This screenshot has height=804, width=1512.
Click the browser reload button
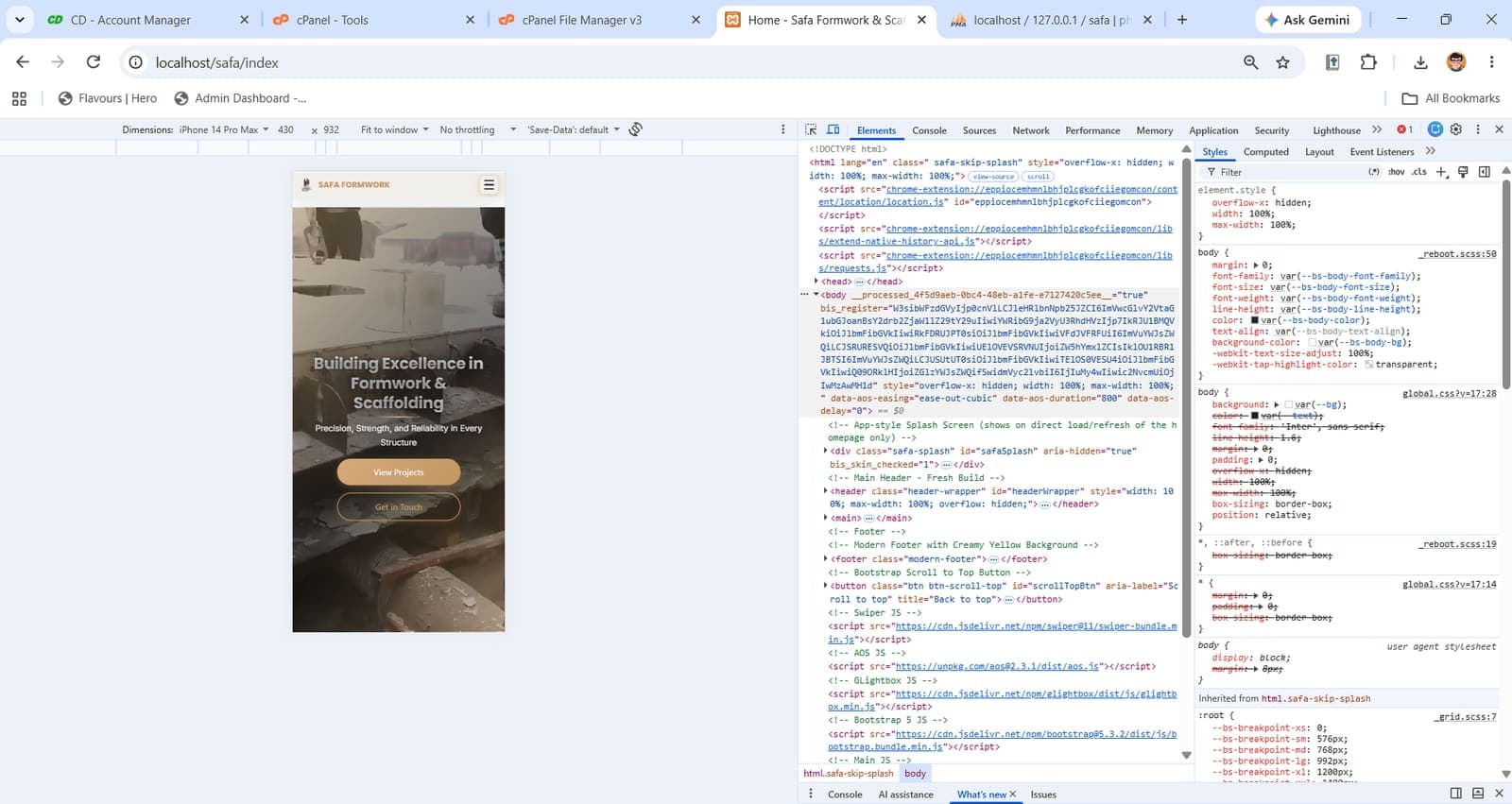click(94, 62)
